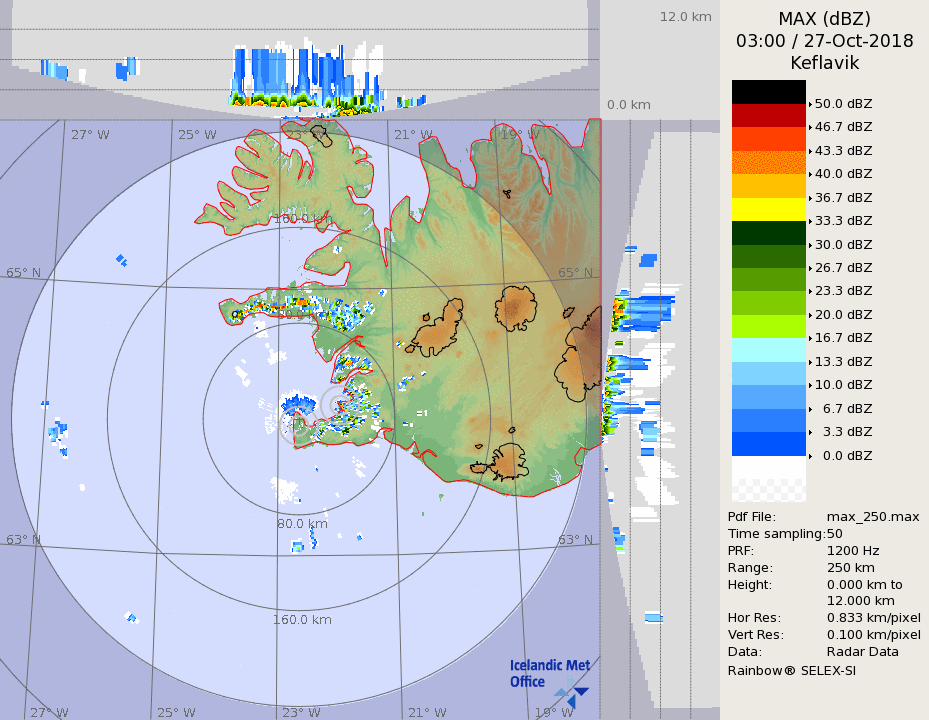929x720 pixels.
Task: Click the Rainbow SELEX-SI footer text
Action: click(791, 670)
